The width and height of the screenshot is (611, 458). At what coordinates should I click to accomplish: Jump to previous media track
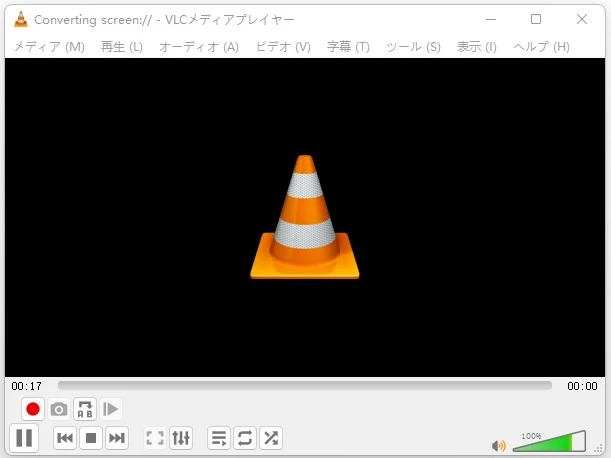[65, 438]
